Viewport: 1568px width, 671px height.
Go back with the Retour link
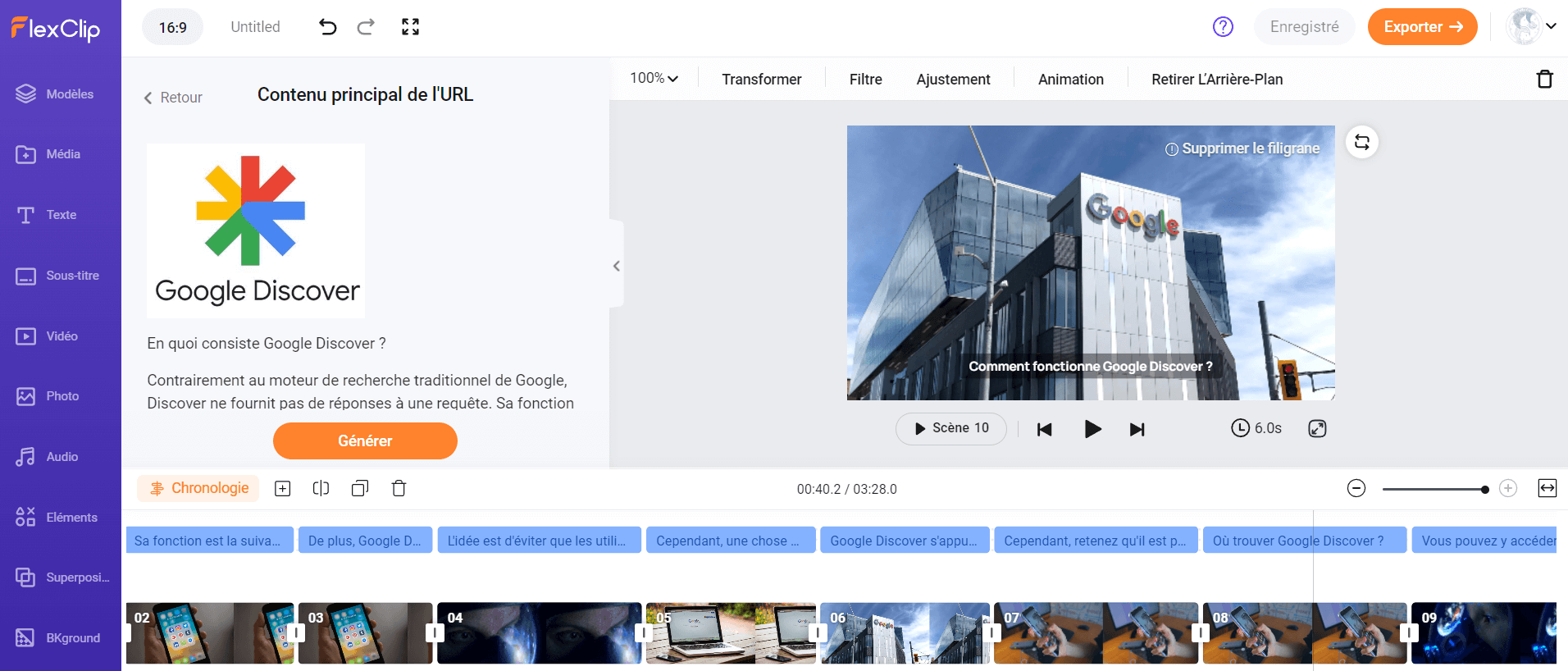pyautogui.click(x=173, y=98)
